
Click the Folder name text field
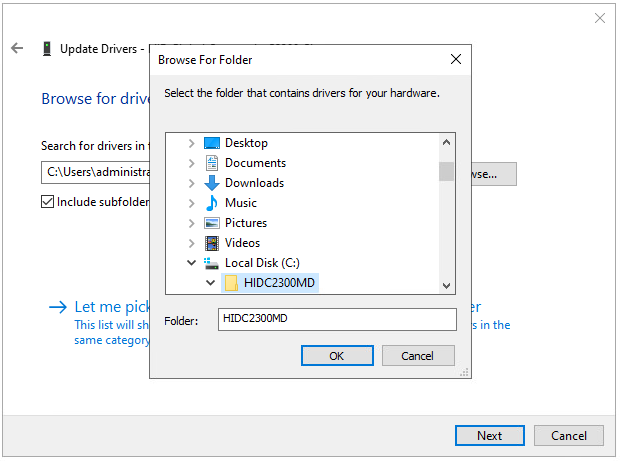(x=336, y=320)
